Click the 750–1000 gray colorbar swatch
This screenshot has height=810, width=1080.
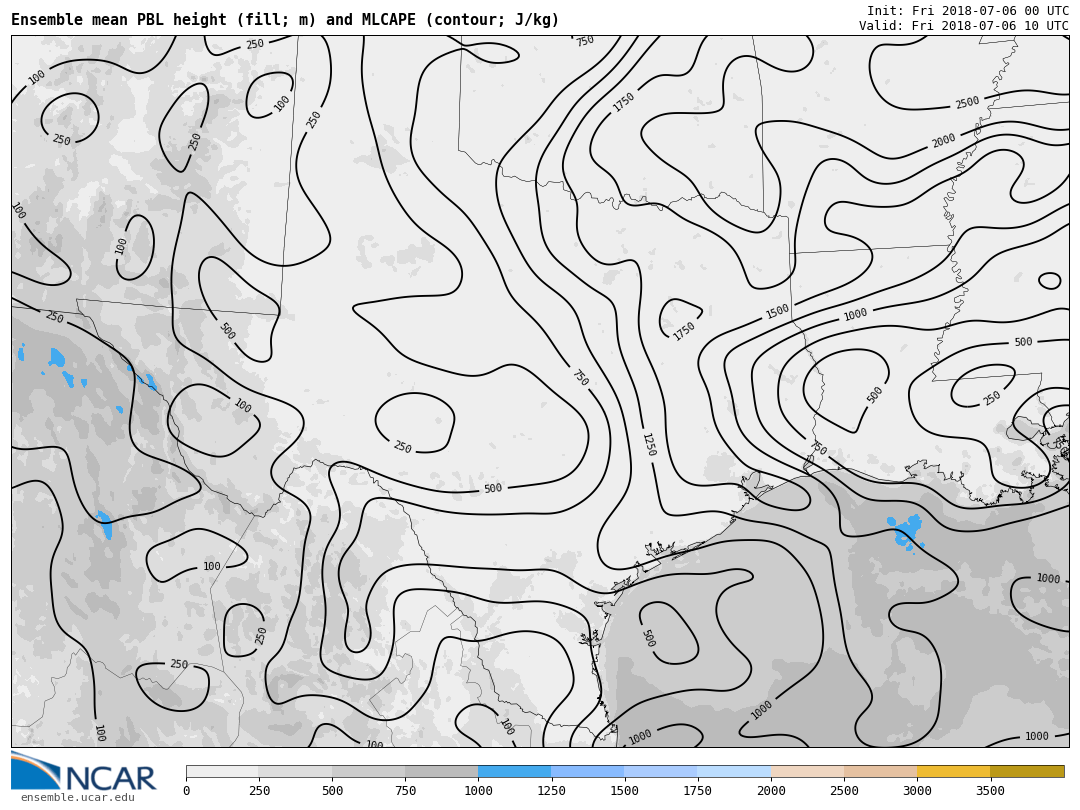coord(441,772)
